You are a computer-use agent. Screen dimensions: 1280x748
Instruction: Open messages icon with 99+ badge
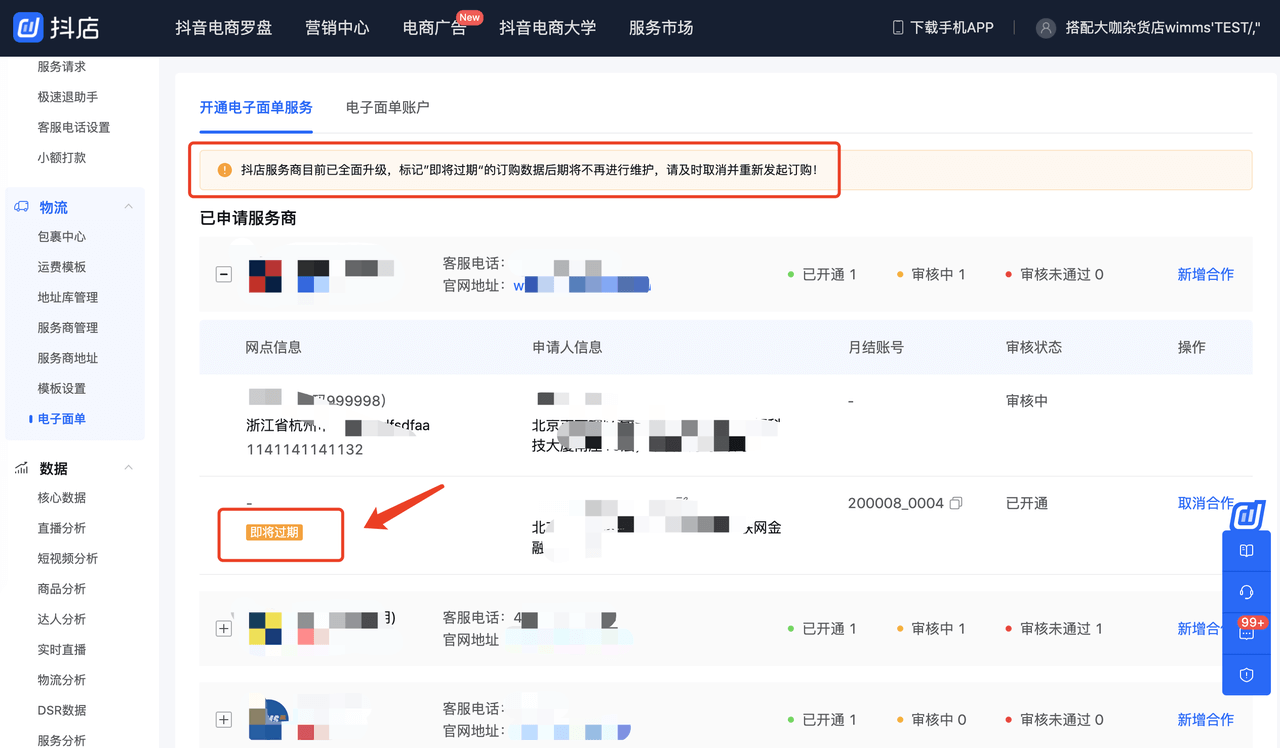pyautogui.click(x=1246, y=632)
